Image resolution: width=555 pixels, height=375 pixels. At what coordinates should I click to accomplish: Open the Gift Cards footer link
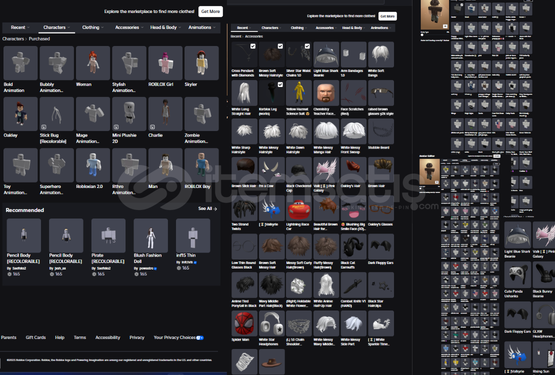click(36, 337)
